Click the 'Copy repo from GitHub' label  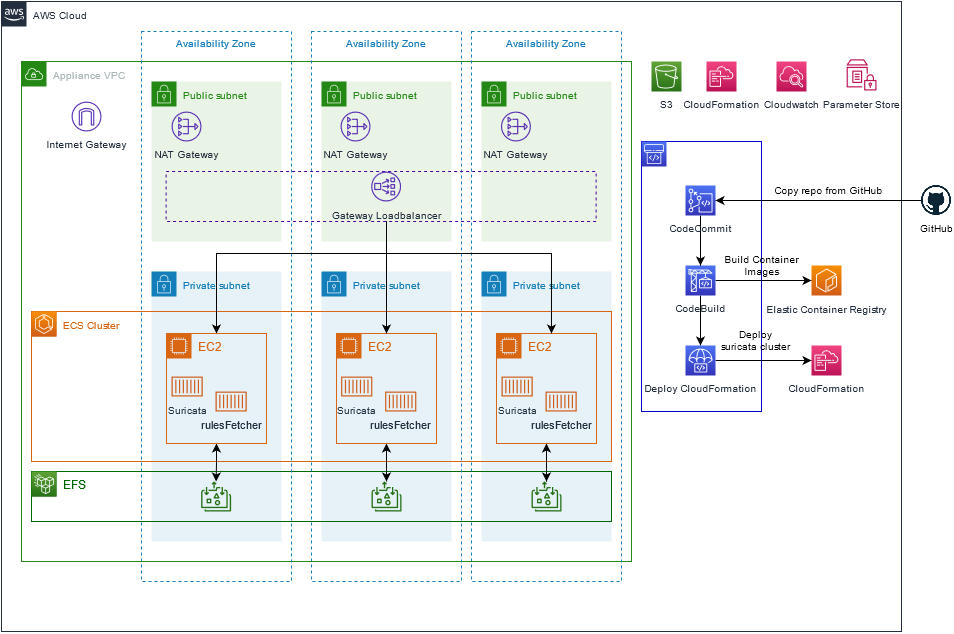tap(827, 190)
